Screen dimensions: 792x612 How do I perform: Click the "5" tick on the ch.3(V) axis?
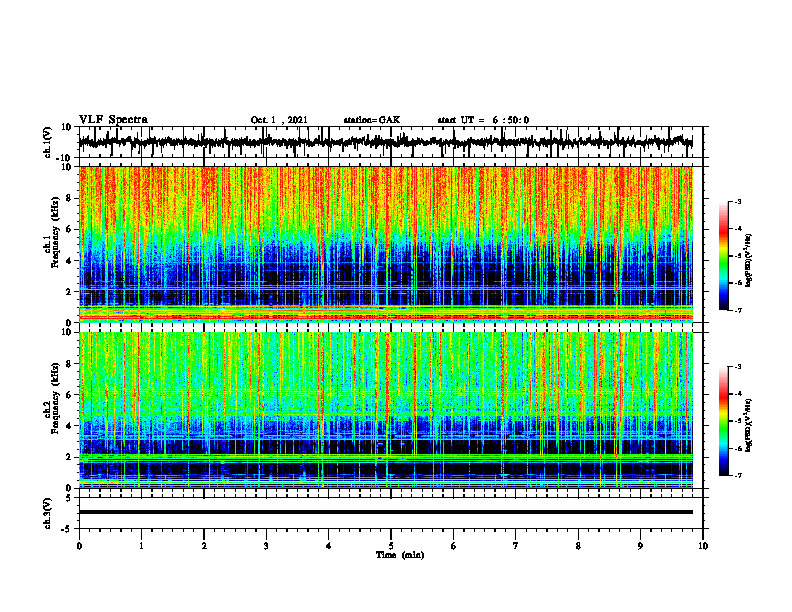pos(70,498)
